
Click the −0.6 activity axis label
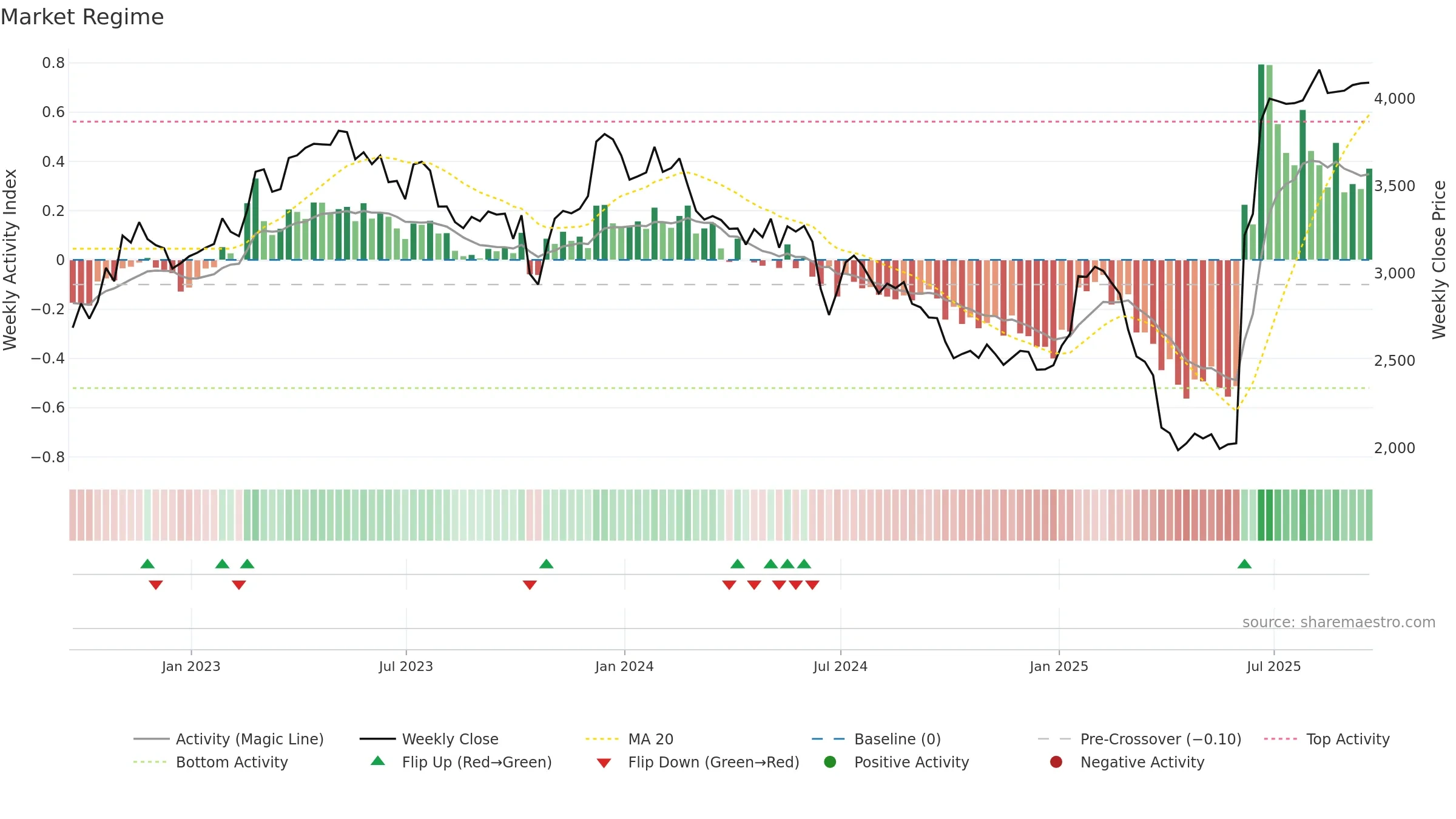click(48, 407)
